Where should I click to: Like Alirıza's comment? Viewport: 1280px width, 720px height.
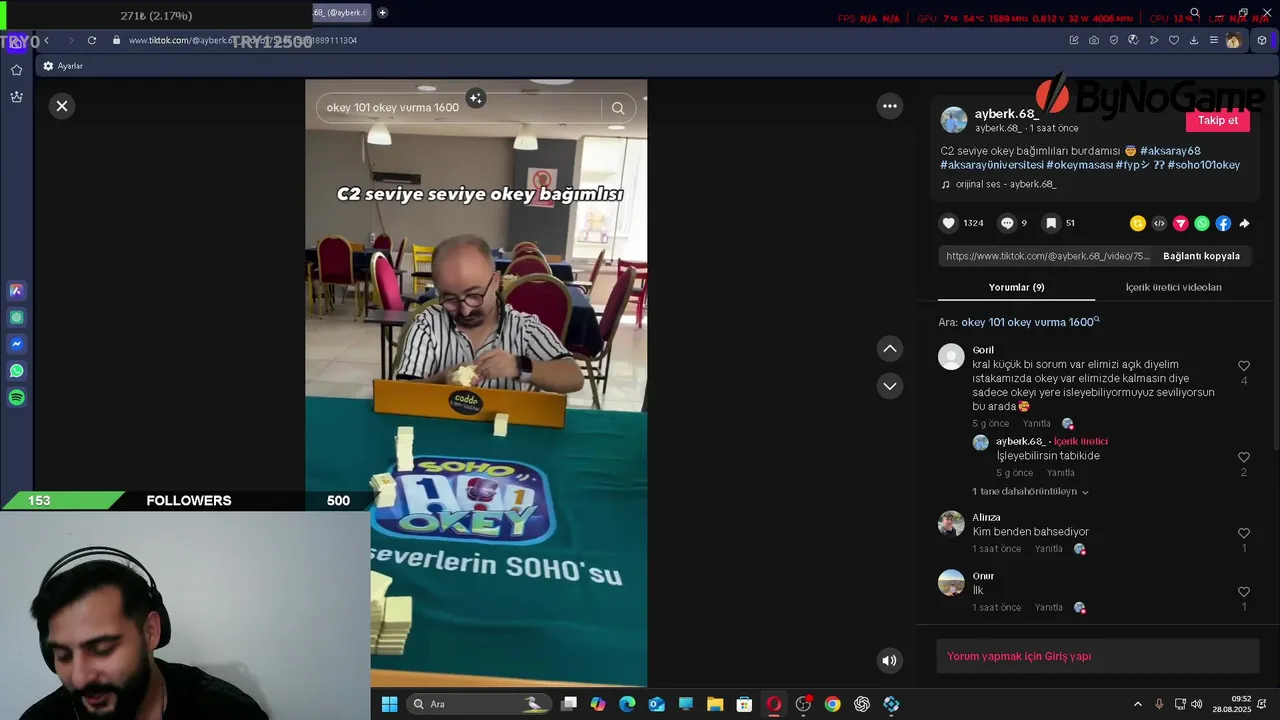[1244, 534]
